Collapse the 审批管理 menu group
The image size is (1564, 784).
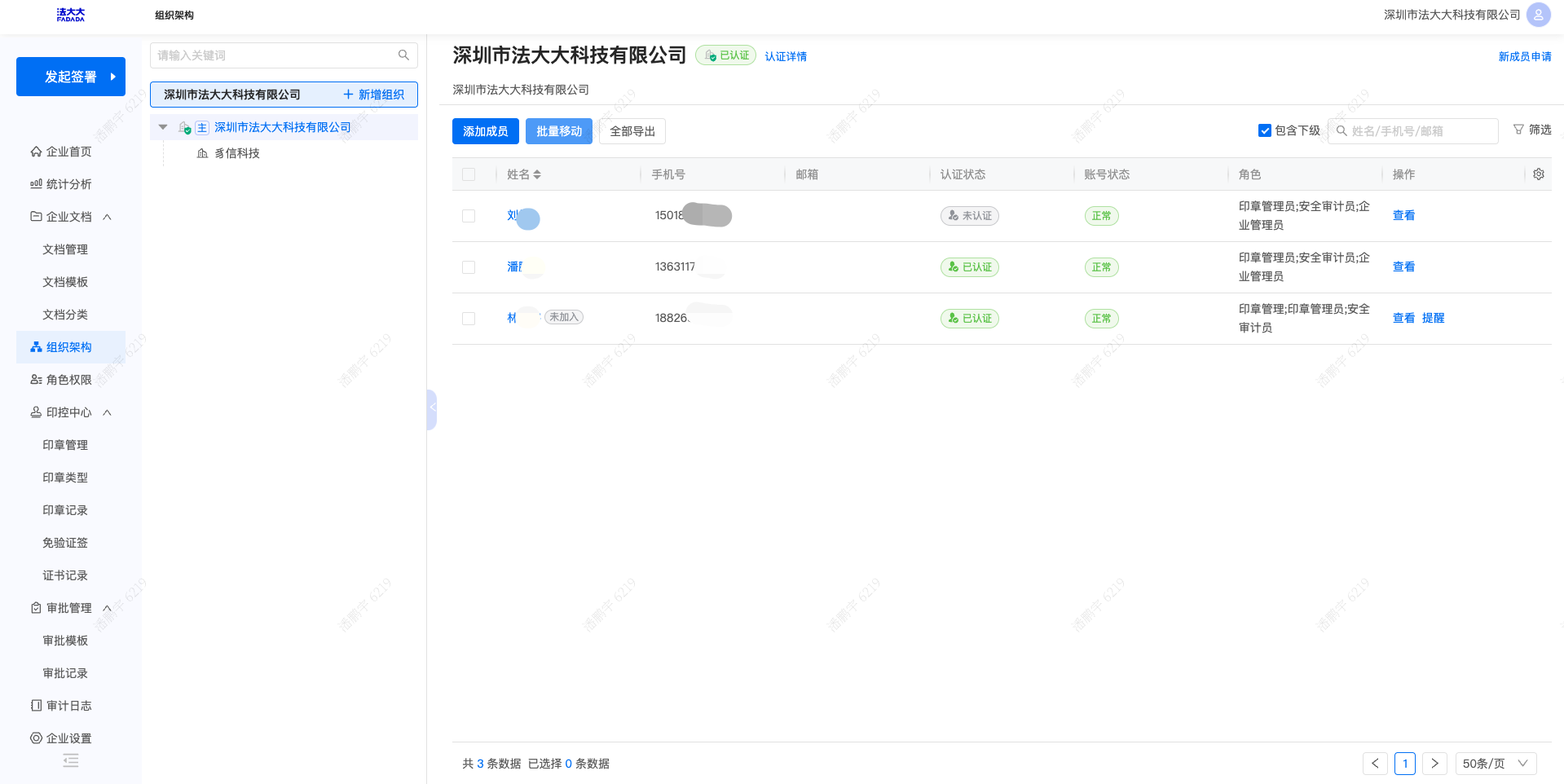pyautogui.click(x=107, y=608)
